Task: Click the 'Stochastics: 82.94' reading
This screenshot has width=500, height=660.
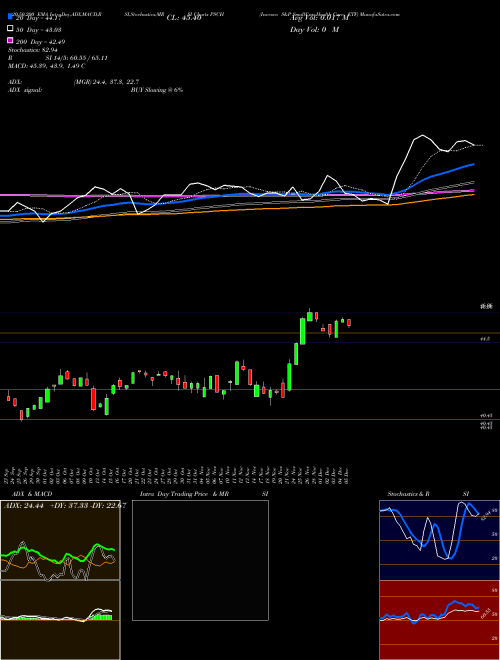Action: pyautogui.click(x=33, y=50)
